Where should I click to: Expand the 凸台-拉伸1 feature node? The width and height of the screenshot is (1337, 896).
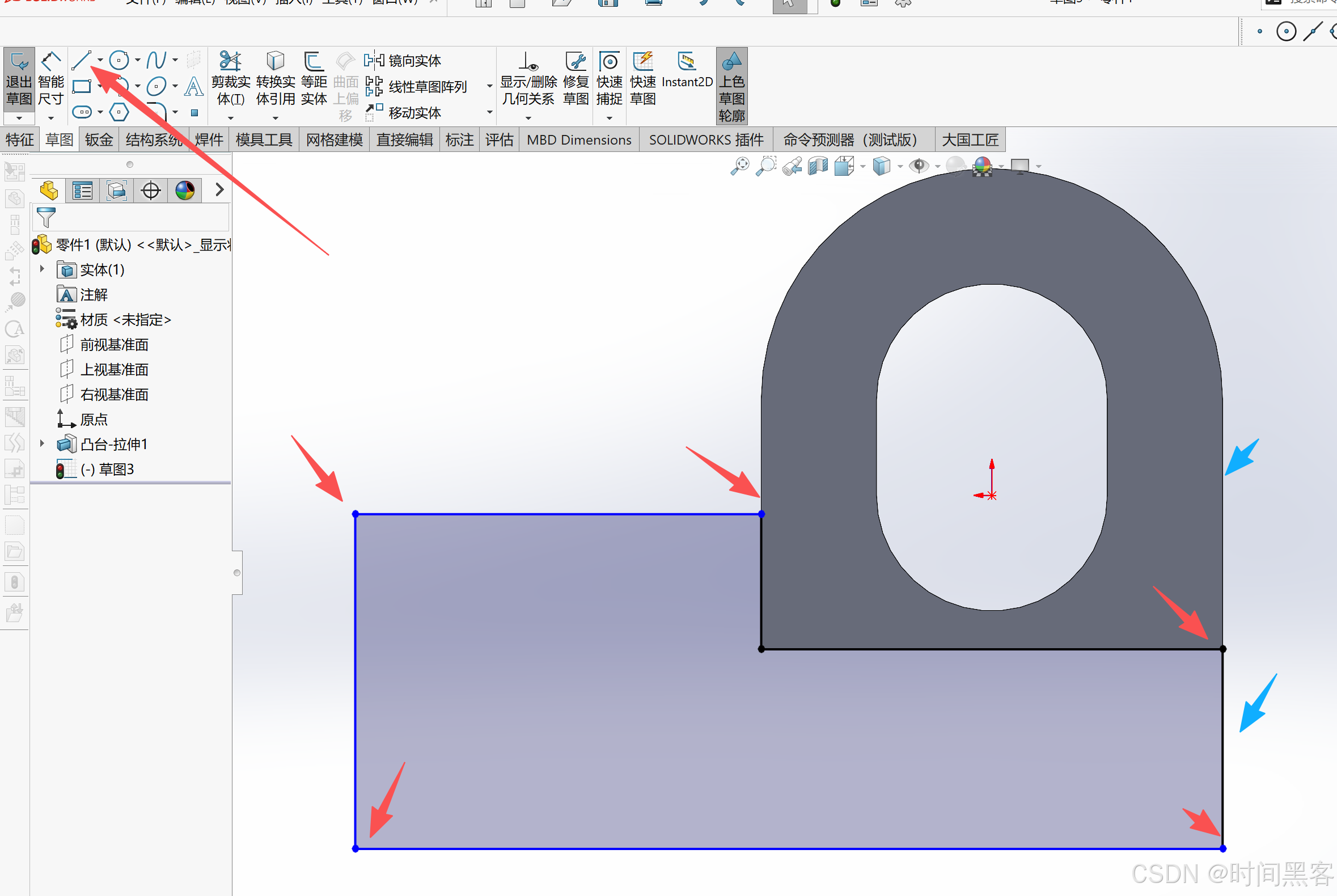[42, 443]
